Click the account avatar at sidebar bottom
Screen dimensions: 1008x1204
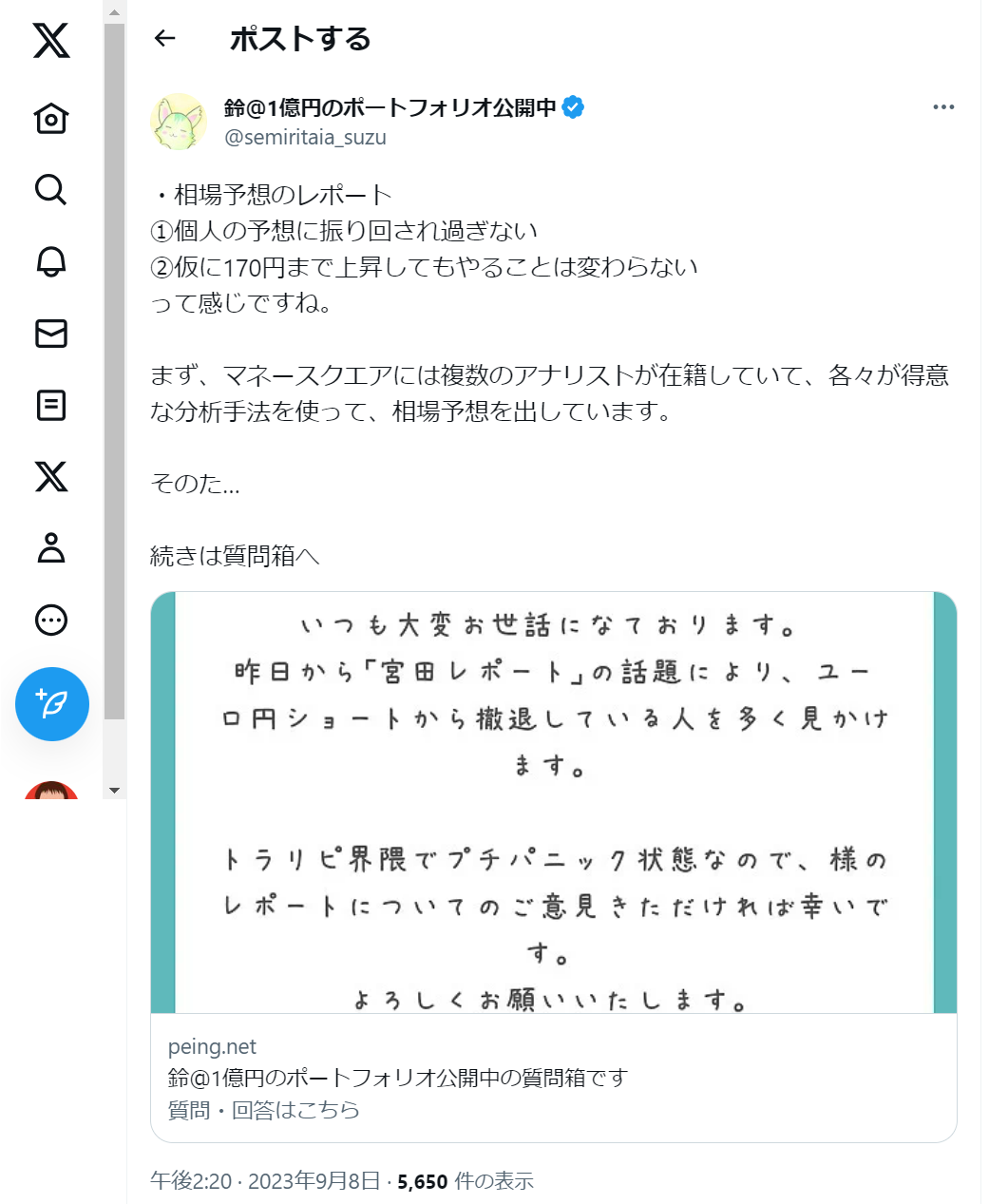[51, 790]
